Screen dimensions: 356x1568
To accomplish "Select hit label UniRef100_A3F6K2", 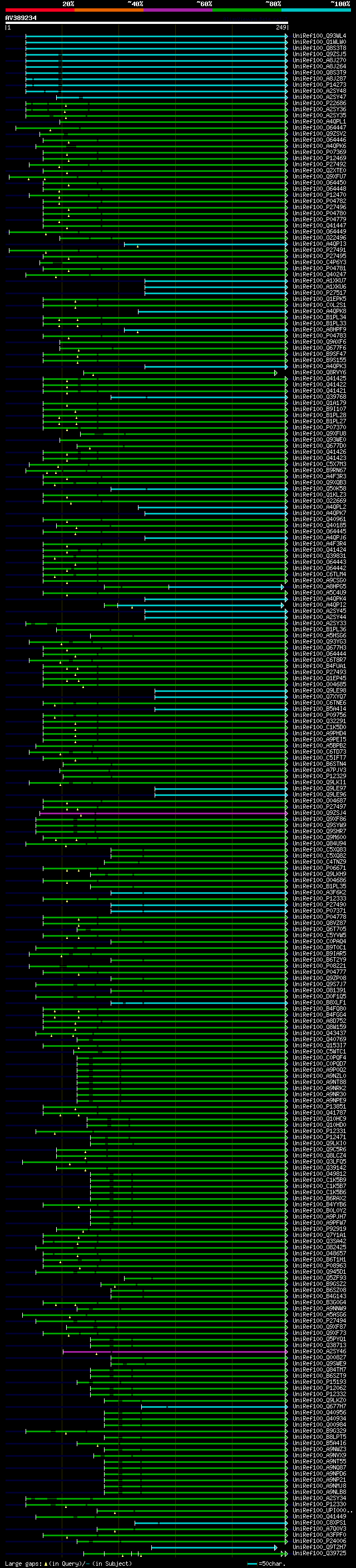I will coord(319,892).
